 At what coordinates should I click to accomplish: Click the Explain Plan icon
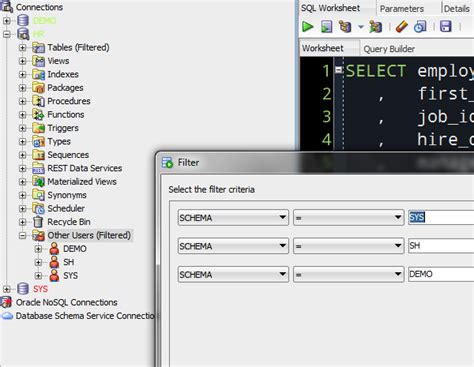pos(345,27)
